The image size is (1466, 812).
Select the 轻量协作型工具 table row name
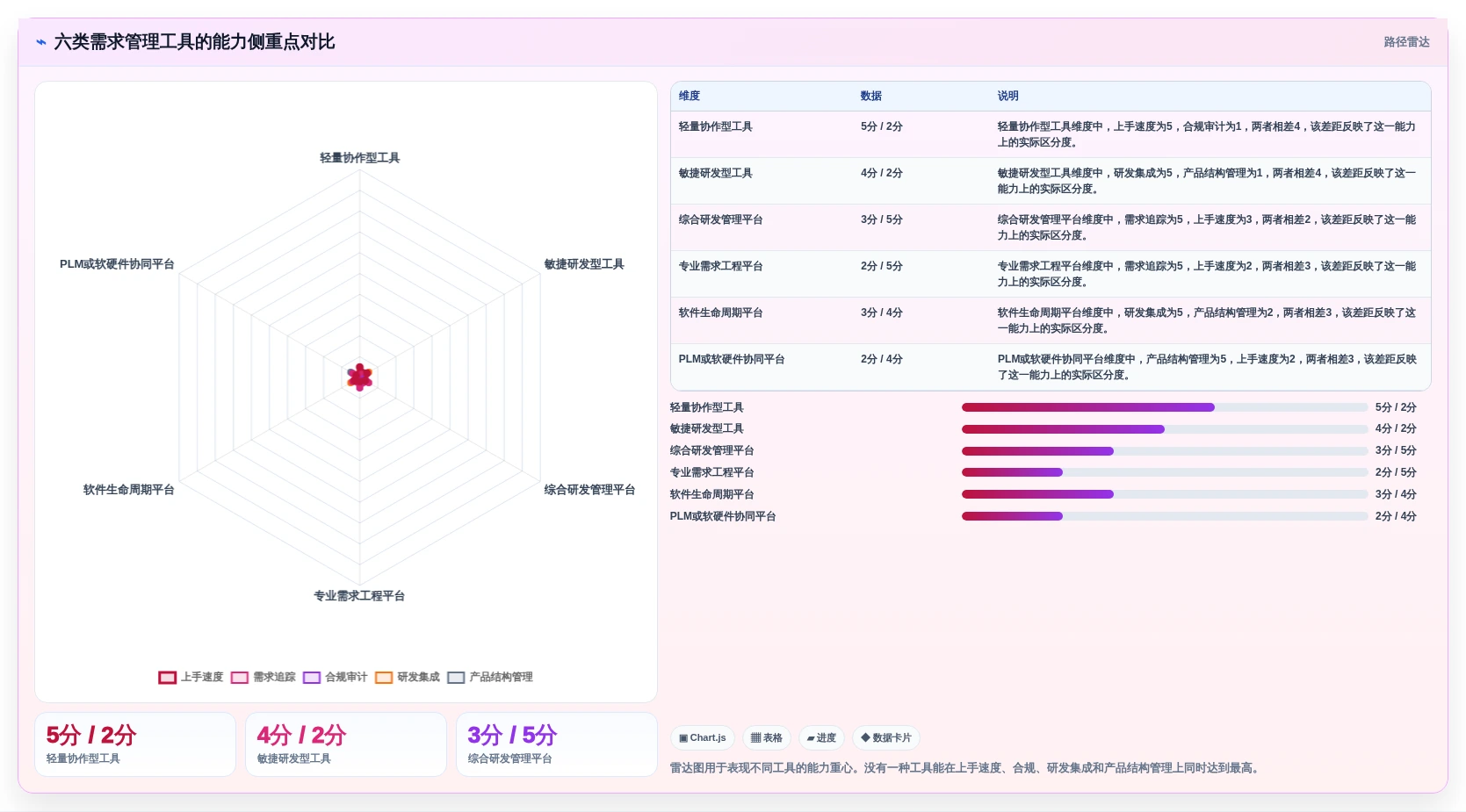coord(716,127)
